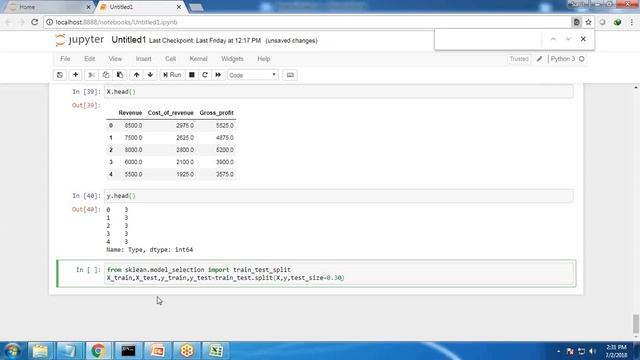Click the Trusted notebook indicator
640x360 pixels.
point(519,59)
